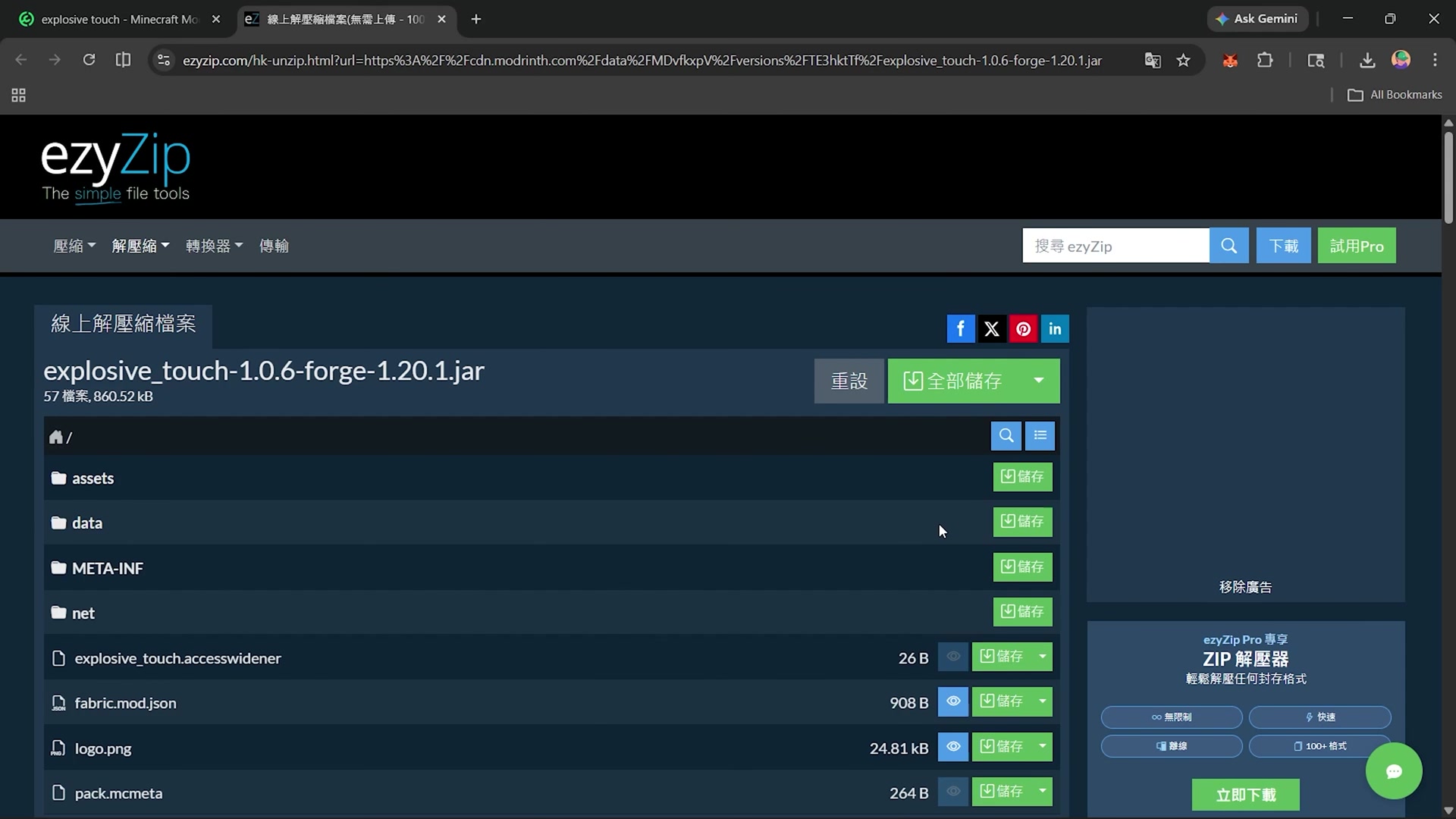1456x819 pixels.
Task: Open save options arrow for logo.png
Action: point(1042,747)
